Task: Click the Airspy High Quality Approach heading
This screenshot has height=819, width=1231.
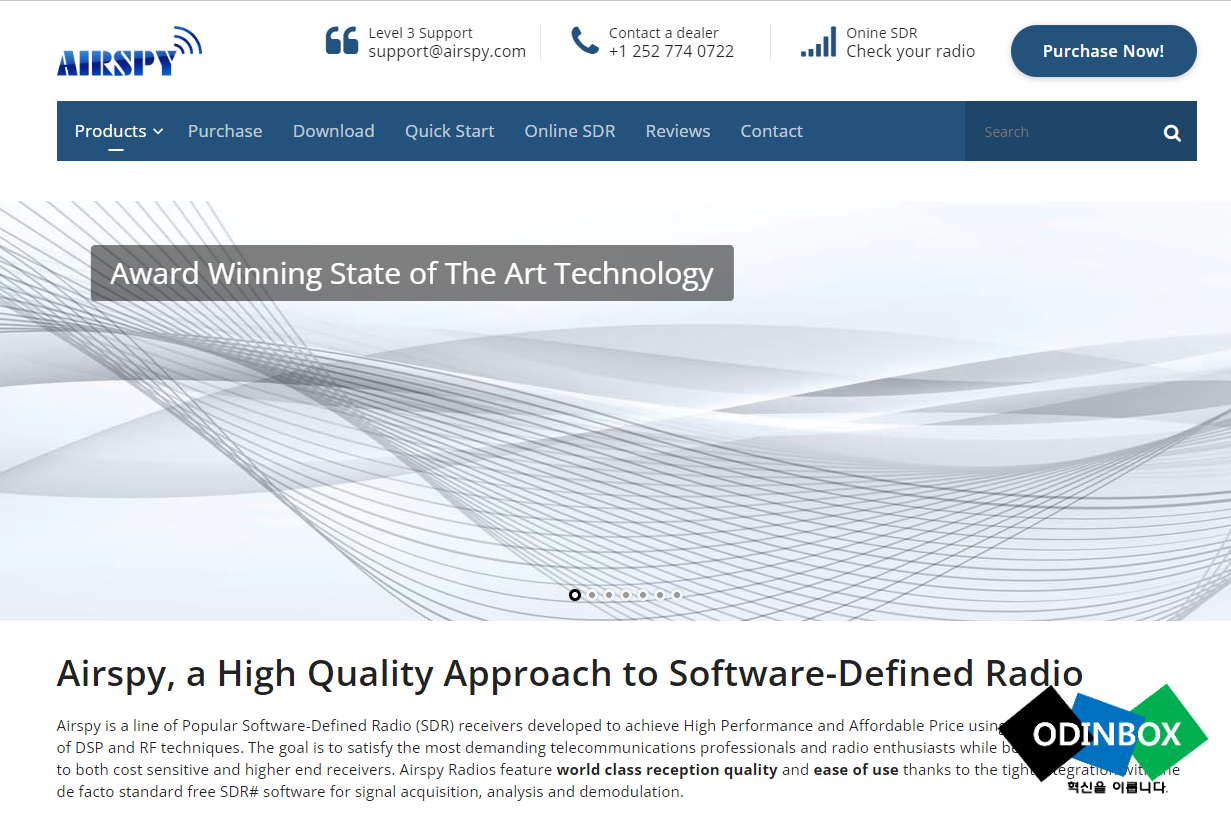Action: pyautogui.click(x=570, y=673)
